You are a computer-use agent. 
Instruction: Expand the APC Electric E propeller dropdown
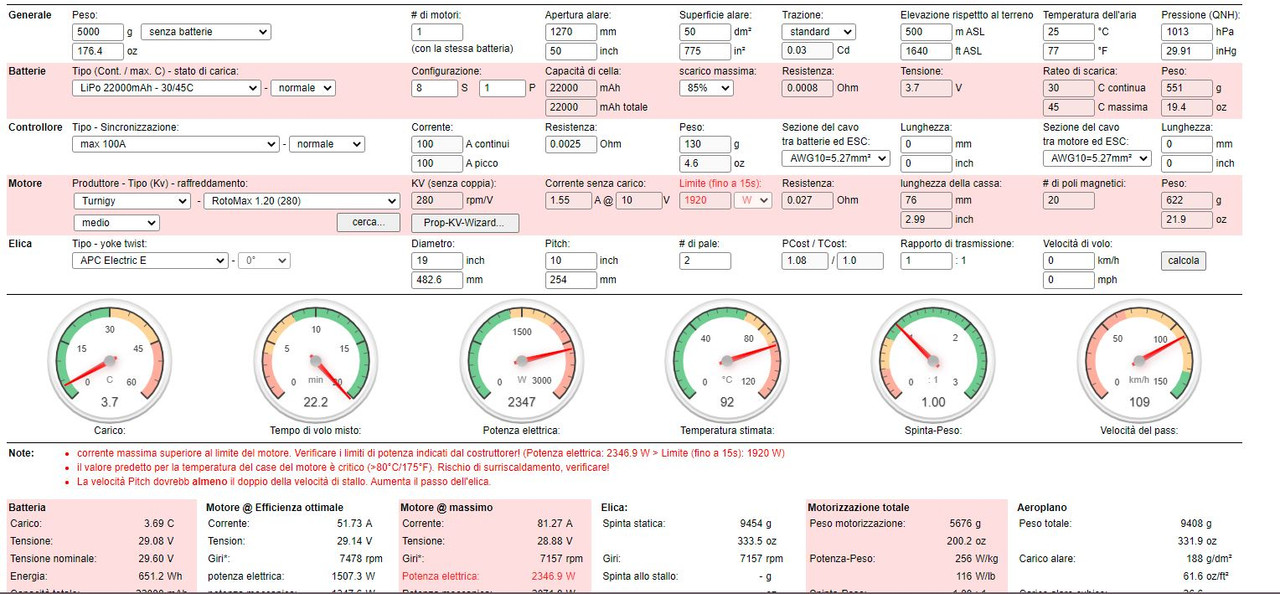point(150,260)
